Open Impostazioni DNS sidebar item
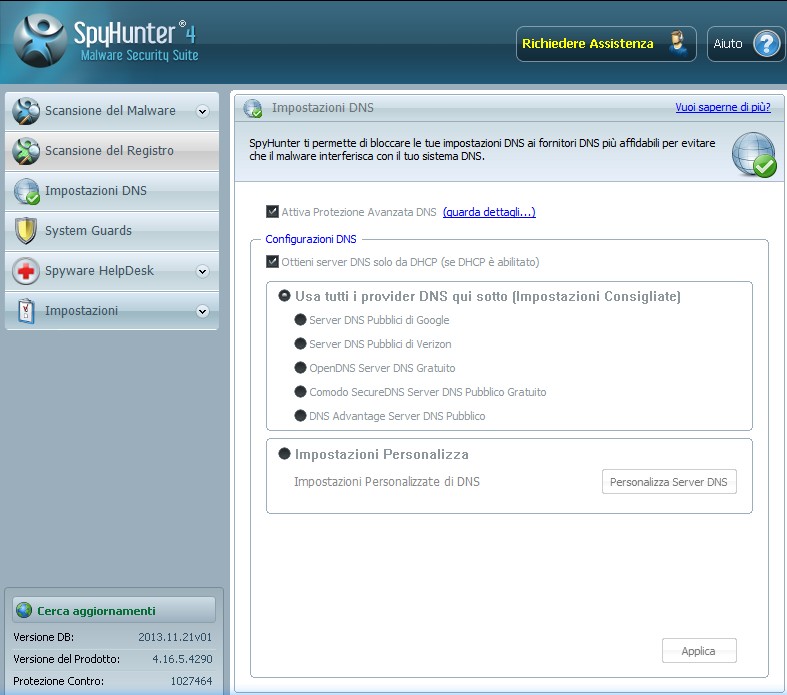 (x=112, y=191)
